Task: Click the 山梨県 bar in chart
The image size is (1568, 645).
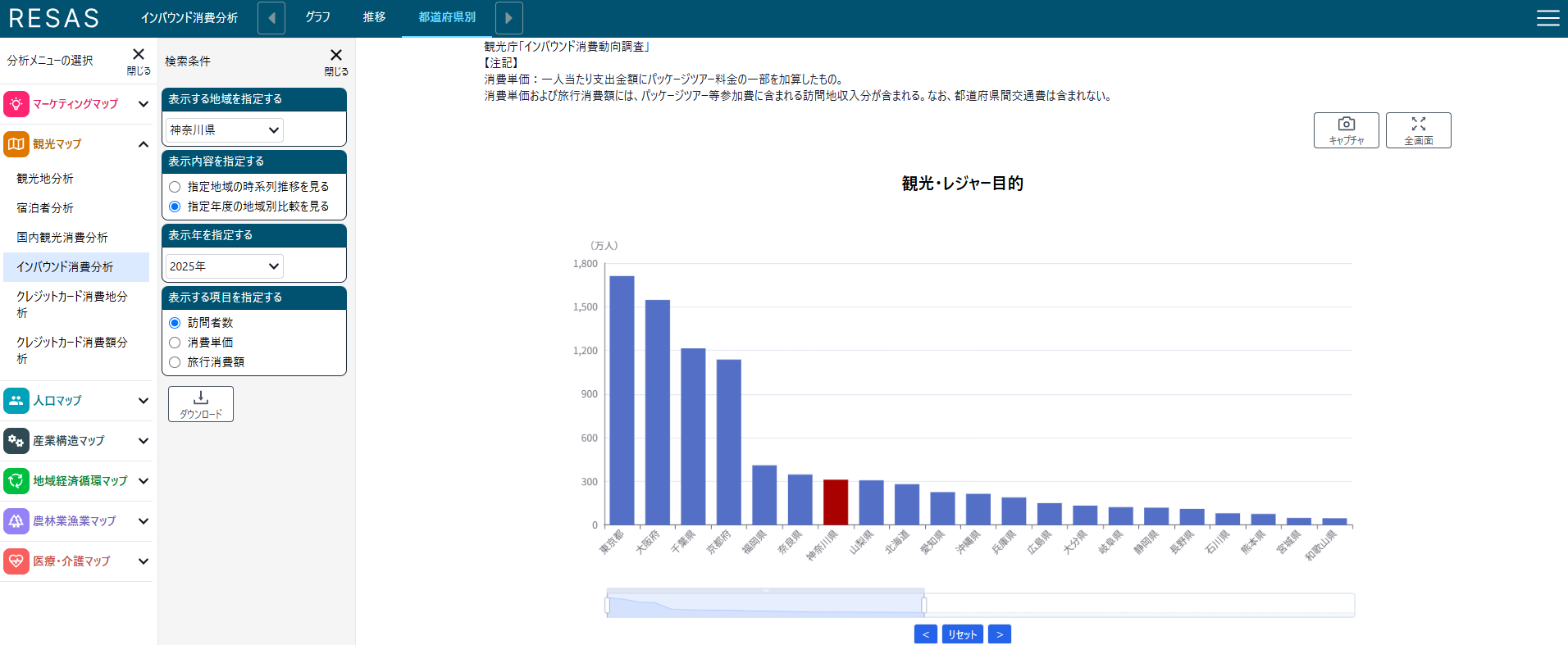Action: click(x=872, y=502)
